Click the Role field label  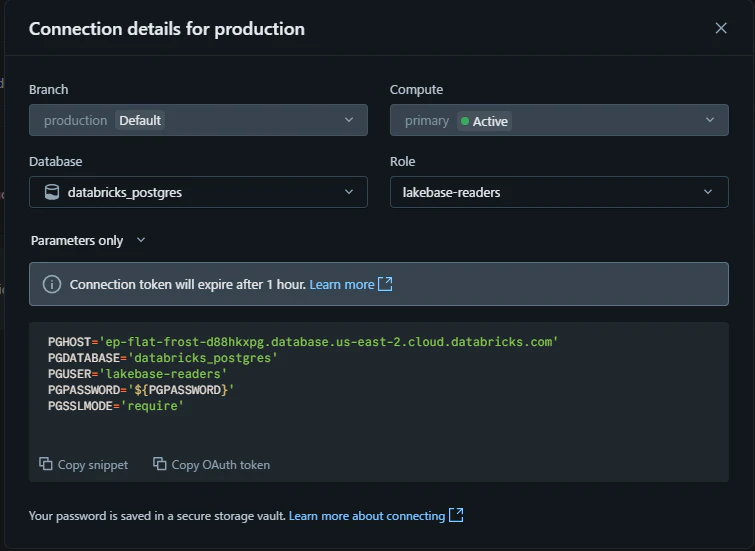[403, 161]
